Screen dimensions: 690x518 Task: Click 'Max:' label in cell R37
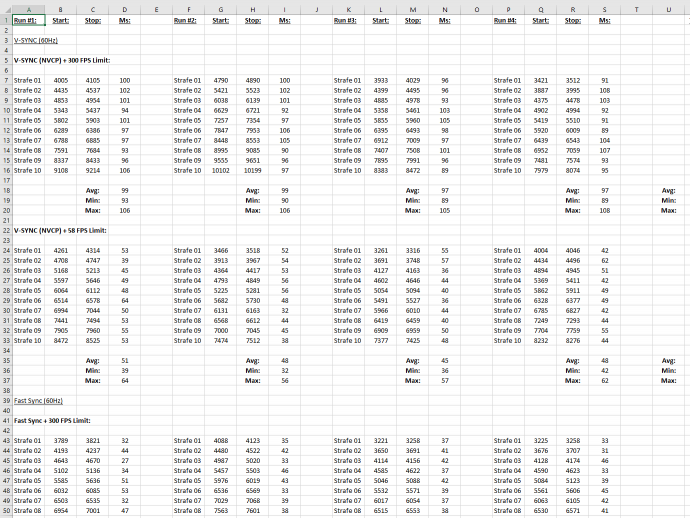coord(573,381)
